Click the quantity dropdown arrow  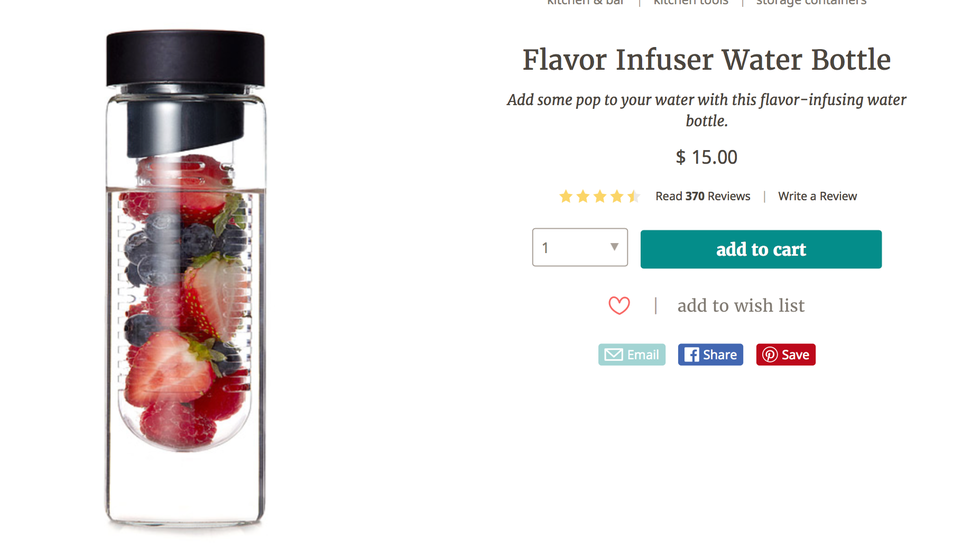tap(614, 248)
